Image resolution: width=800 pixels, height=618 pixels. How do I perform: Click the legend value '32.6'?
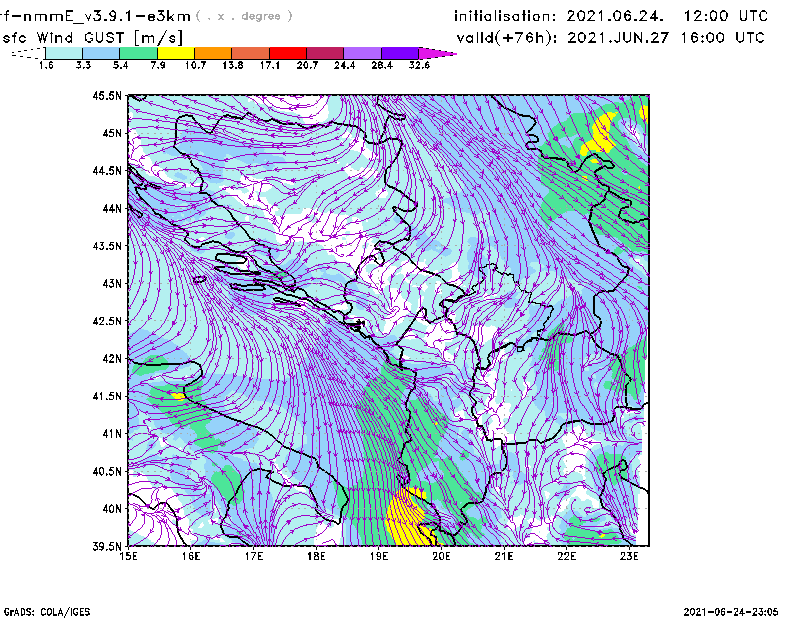419,65
